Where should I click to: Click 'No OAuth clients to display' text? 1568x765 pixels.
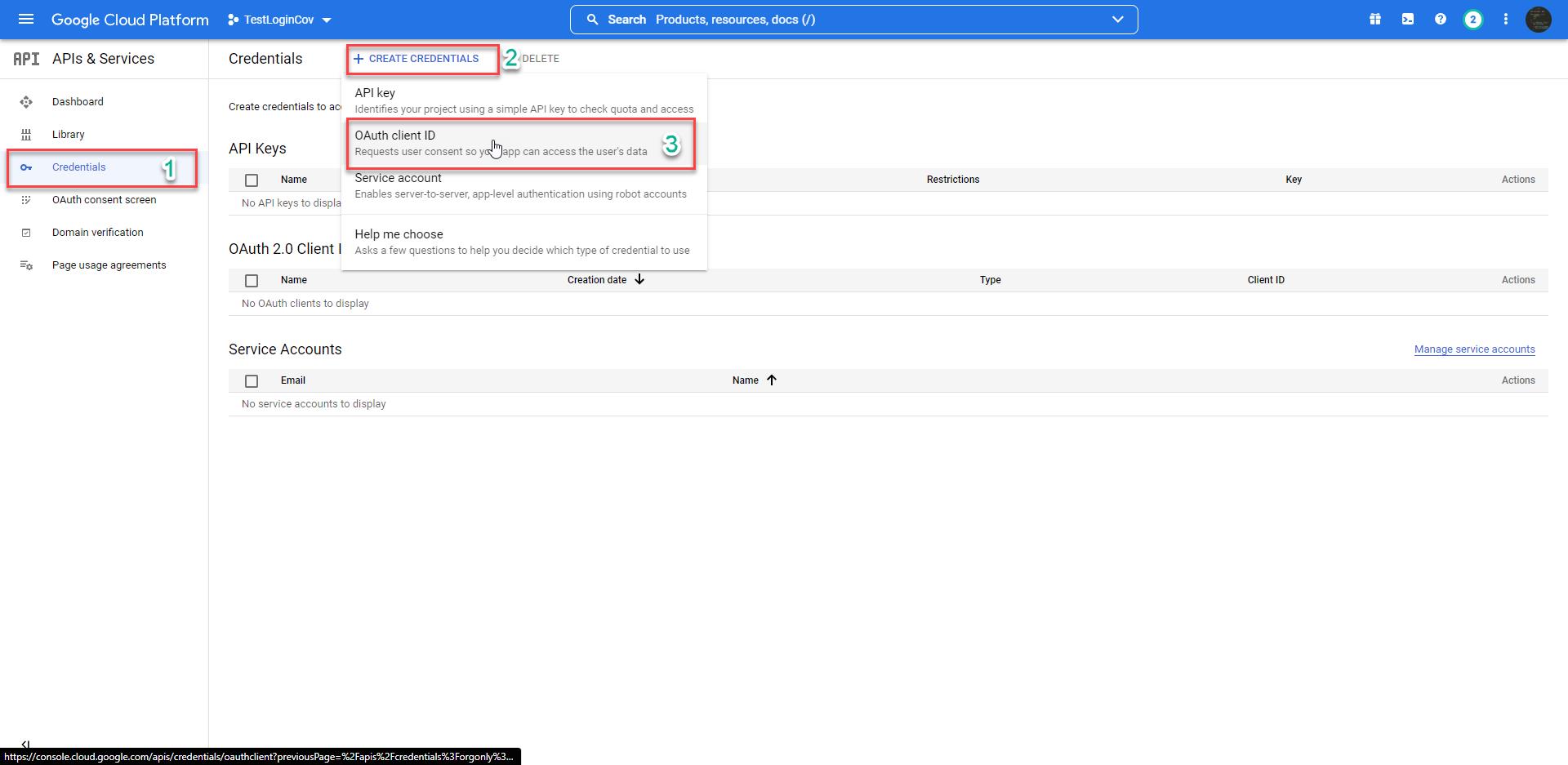point(305,304)
